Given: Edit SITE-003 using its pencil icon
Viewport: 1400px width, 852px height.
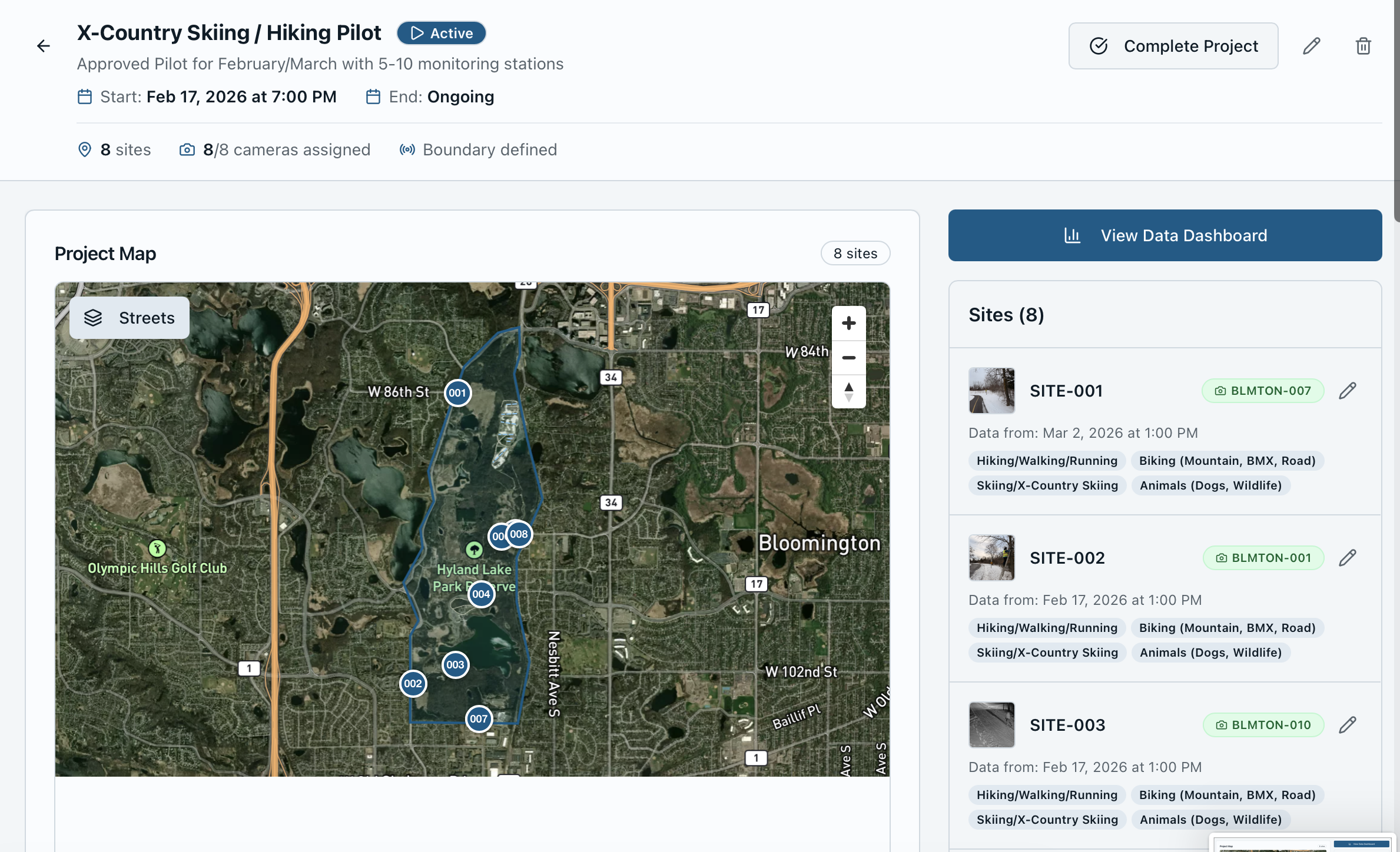Looking at the screenshot, I should pyautogui.click(x=1348, y=724).
